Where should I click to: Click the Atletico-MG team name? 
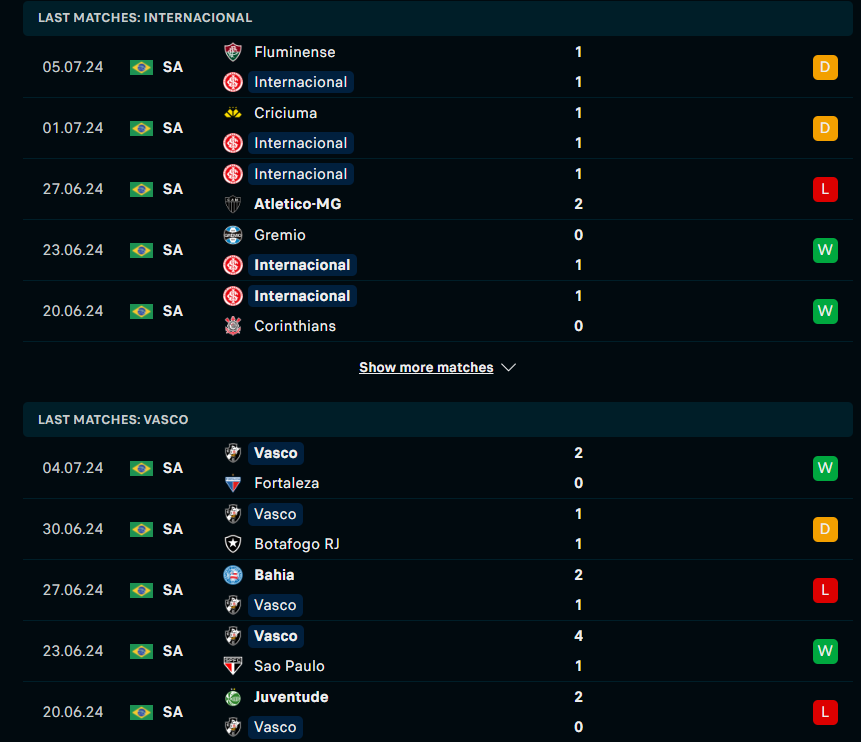point(298,204)
